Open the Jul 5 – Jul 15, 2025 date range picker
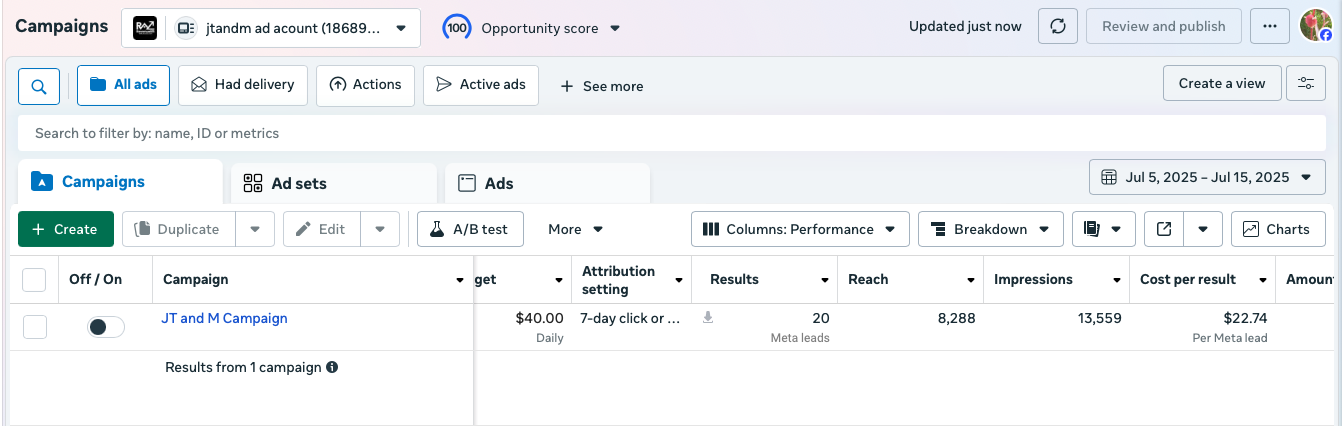The image size is (1342, 426). point(1207,177)
